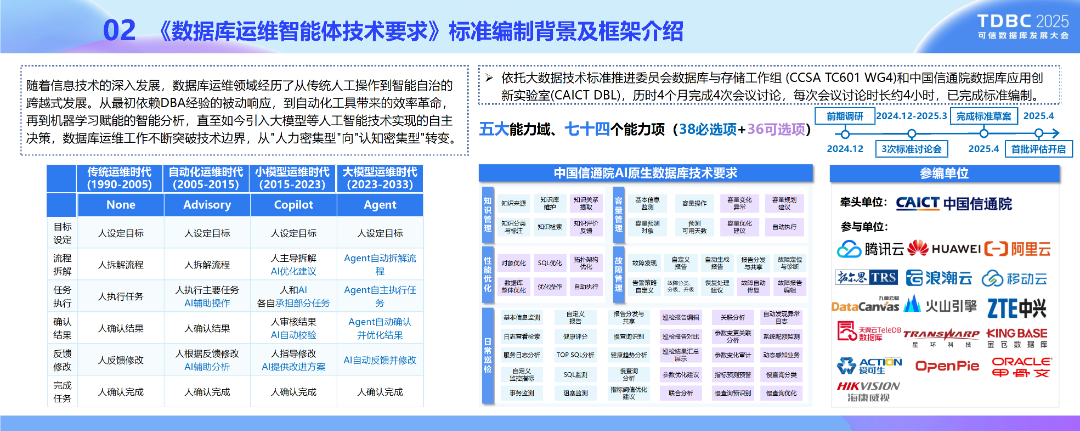This screenshot has width=1080, height=431.
Task: Click the HUAWEI logo
Action: [x=944, y=249]
